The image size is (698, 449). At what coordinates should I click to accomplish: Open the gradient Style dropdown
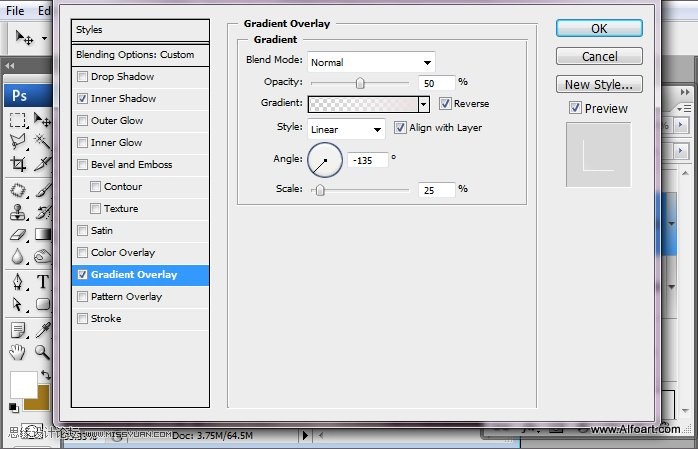pos(346,129)
